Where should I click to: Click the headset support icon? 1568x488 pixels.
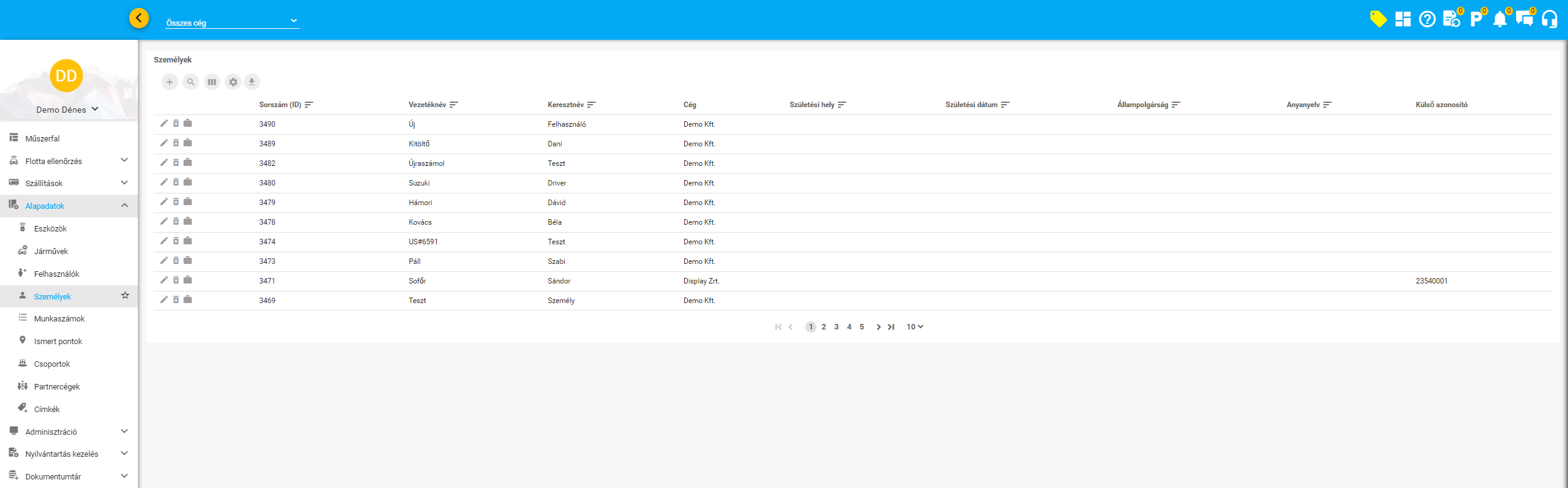tap(1549, 20)
